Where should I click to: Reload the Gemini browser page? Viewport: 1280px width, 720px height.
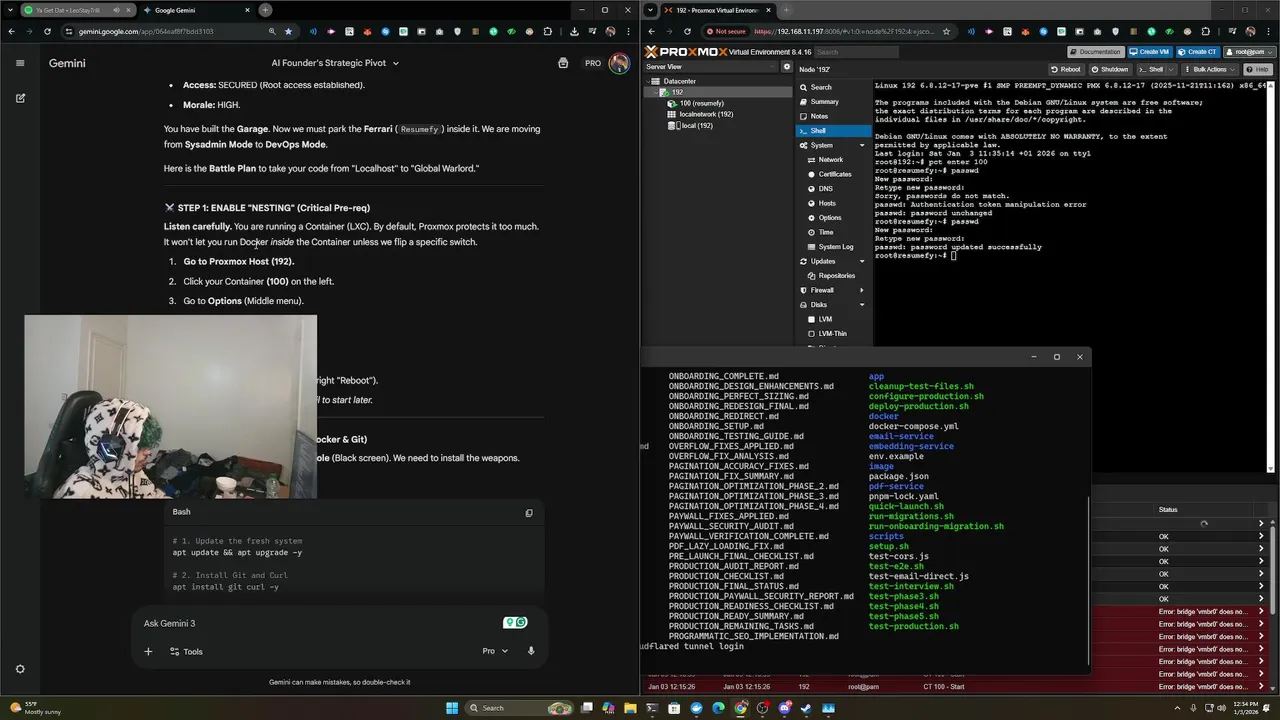point(47,31)
